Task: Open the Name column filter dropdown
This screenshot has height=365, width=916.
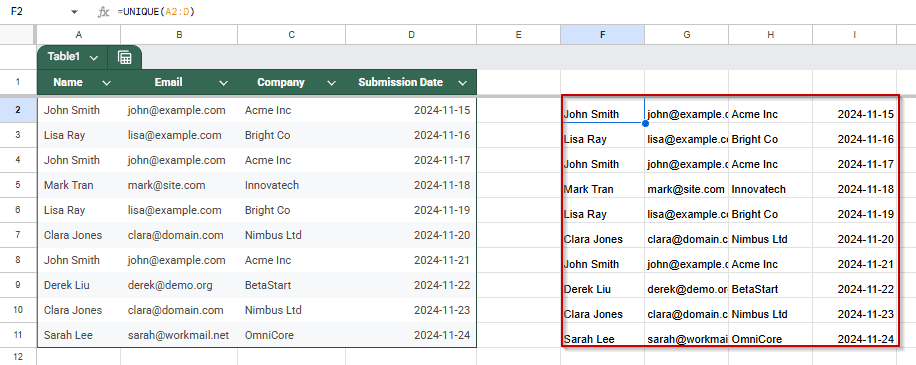Action: point(107,83)
